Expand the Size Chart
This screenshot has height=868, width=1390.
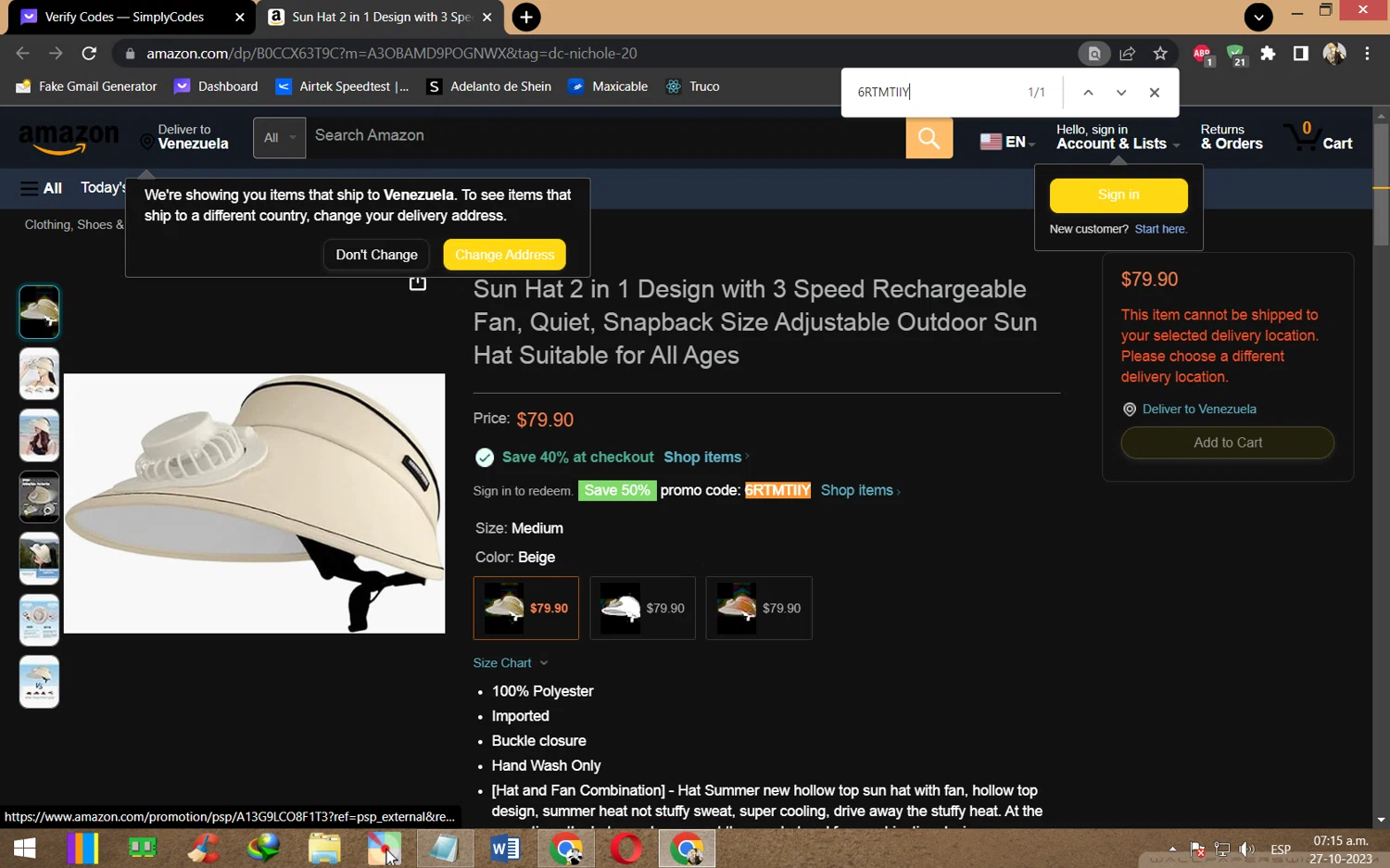point(511,663)
